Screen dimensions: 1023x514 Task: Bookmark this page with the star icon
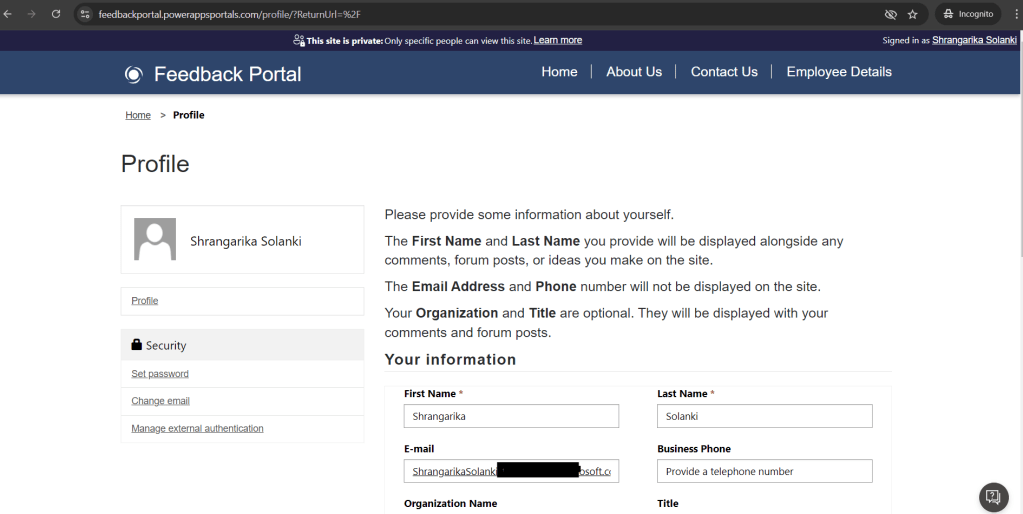[x=912, y=14]
